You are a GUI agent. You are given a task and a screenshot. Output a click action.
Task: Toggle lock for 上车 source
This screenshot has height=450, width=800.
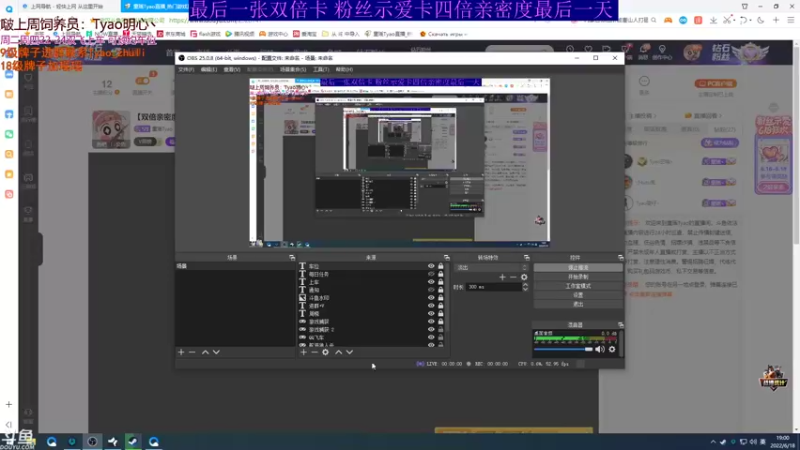pyautogui.click(x=441, y=282)
